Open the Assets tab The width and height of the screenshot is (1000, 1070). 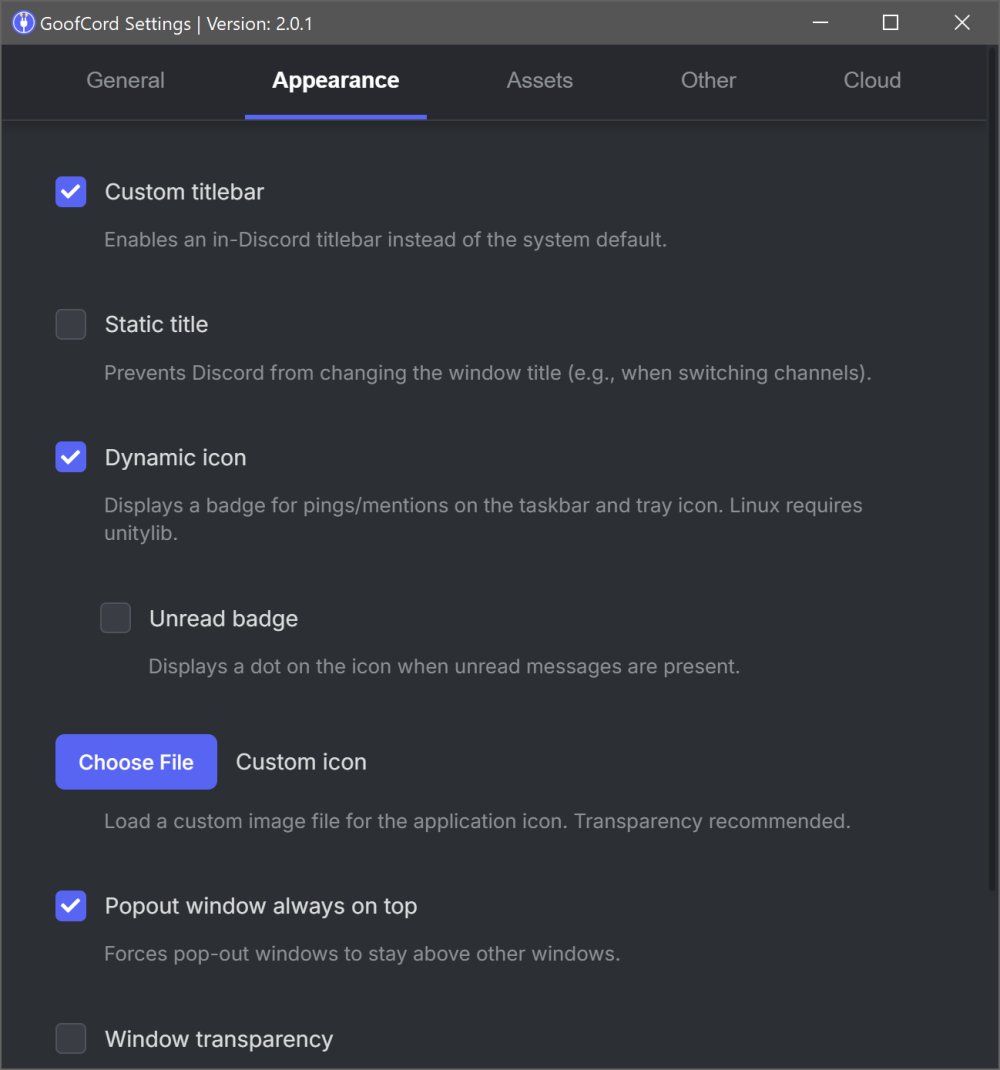click(x=540, y=81)
